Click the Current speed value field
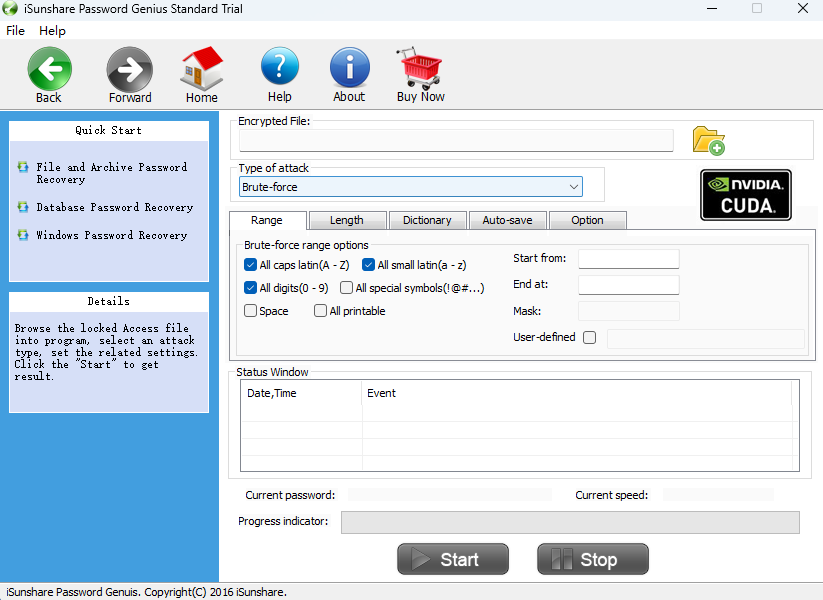The height and width of the screenshot is (600, 823). point(719,494)
